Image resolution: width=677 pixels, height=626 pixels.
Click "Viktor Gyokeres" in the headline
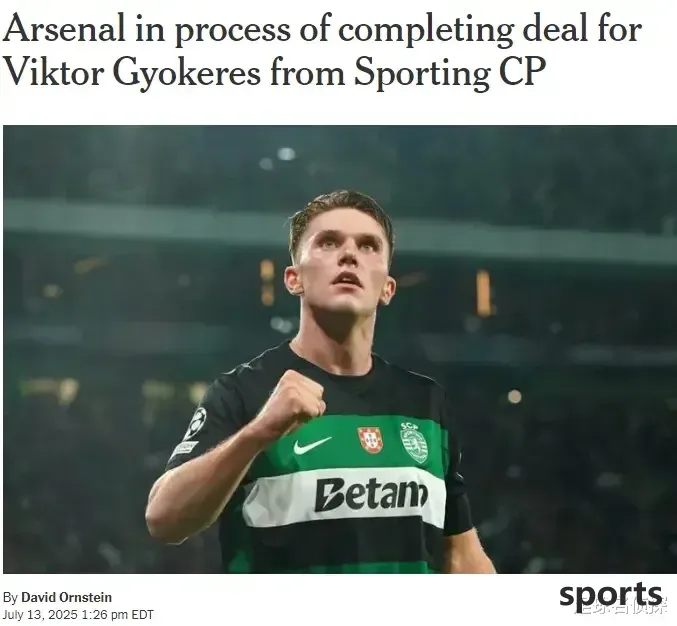[132, 72]
